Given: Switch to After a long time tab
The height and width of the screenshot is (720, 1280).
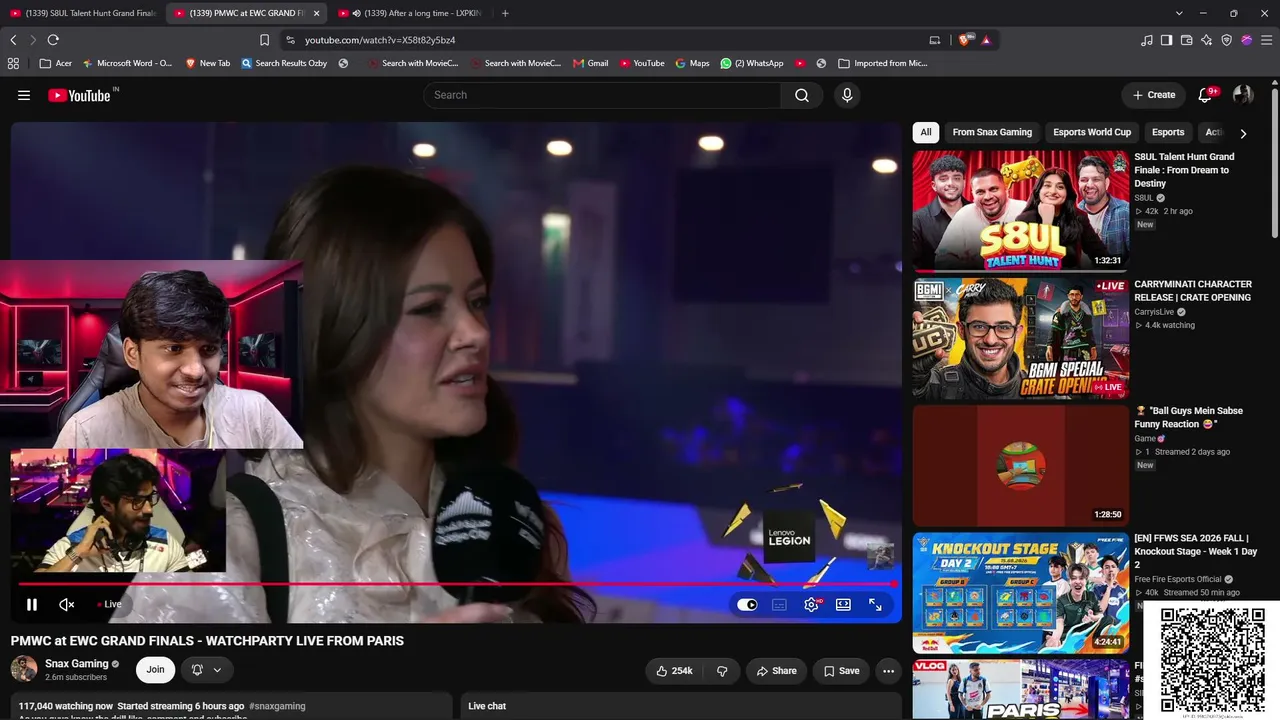Looking at the screenshot, I should point(410,13).
